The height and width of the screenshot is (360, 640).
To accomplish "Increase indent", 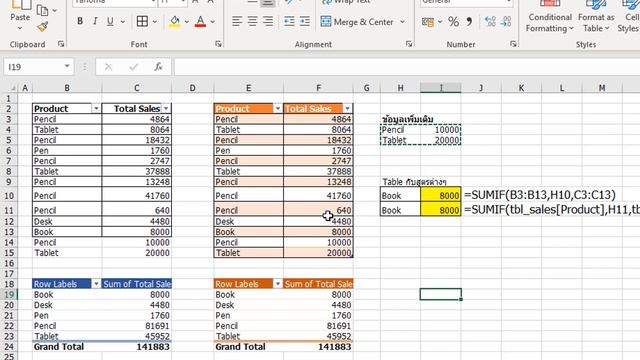I will pyautogui.click(x=304, y=21).
